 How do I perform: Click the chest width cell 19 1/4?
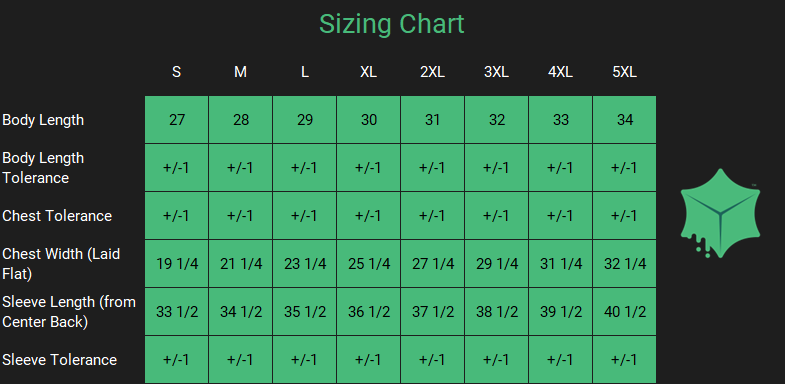(x=177, y=264)
